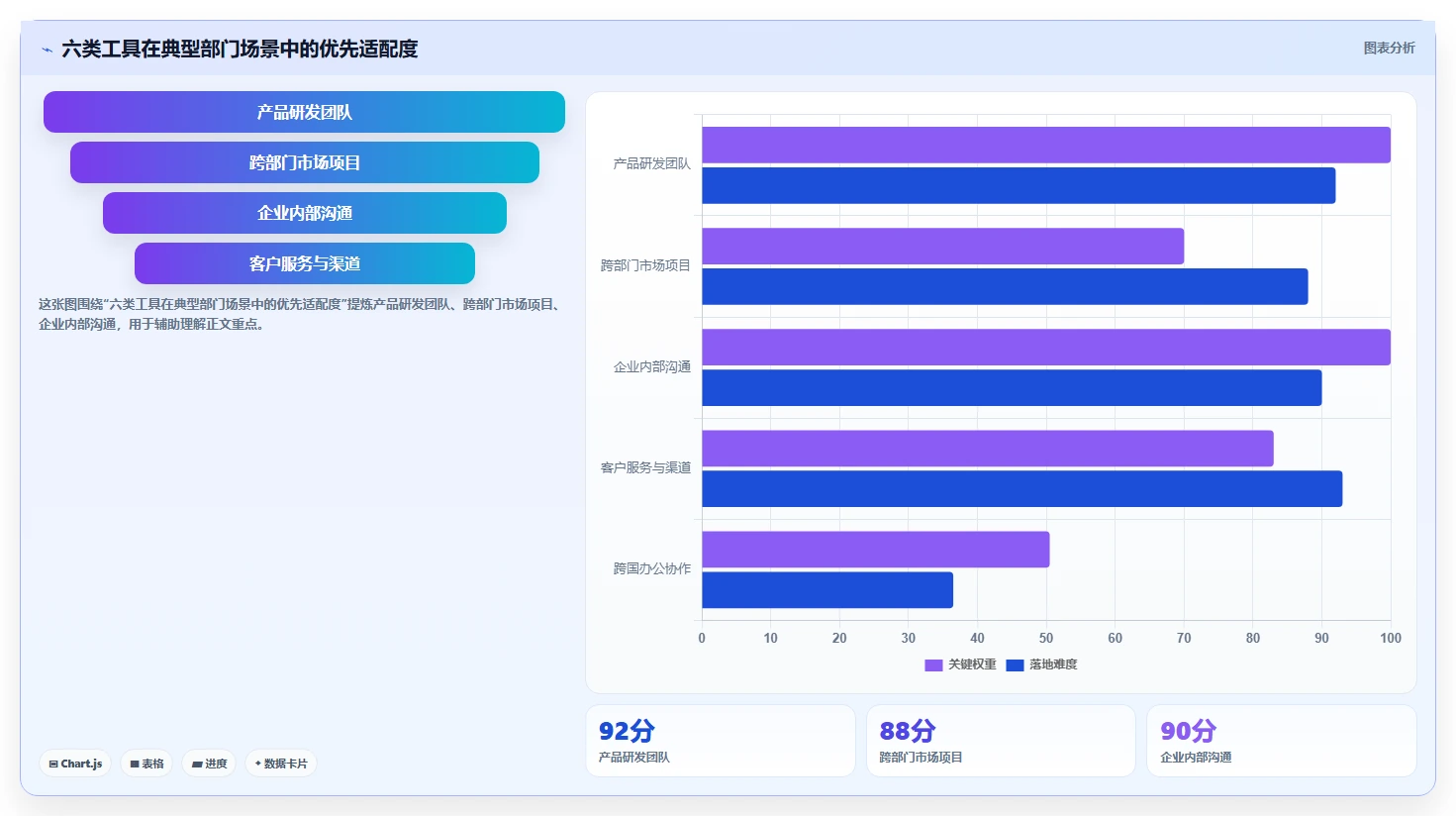Click the blue bar for 跨国办公协作
This screenshot has width=1456, height=816.
[827, 590]
